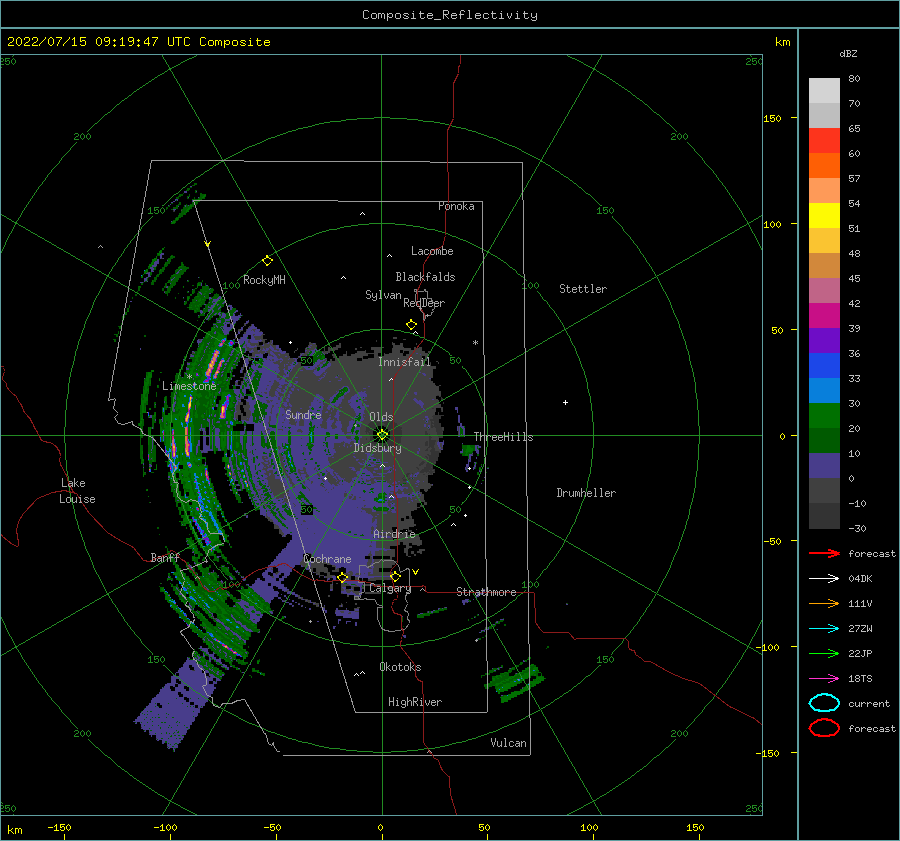Click the Ponoka city label
The width and height of the screenshot is (900, 841).
456,206
